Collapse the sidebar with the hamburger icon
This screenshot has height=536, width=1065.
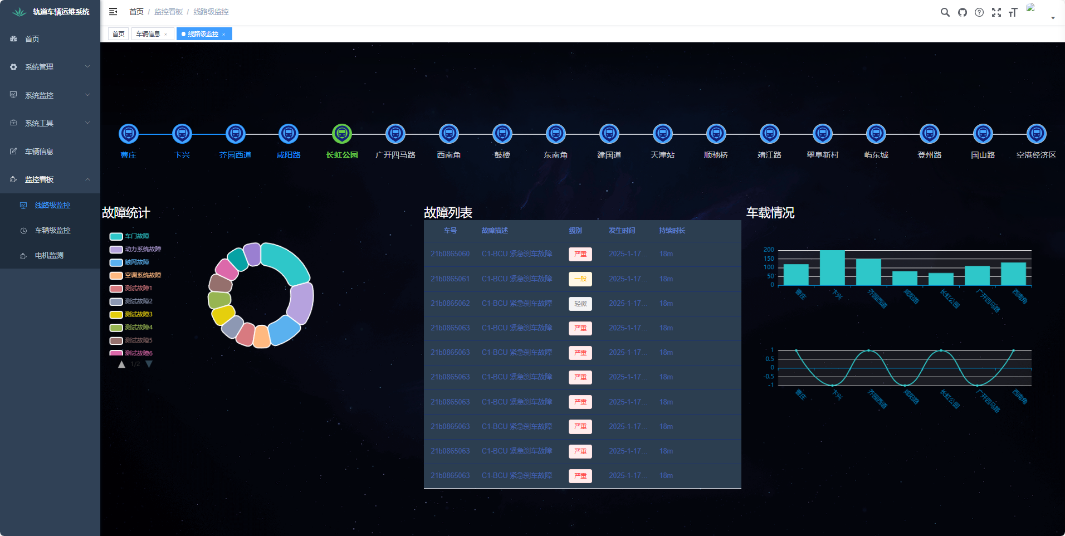[113, 12]
